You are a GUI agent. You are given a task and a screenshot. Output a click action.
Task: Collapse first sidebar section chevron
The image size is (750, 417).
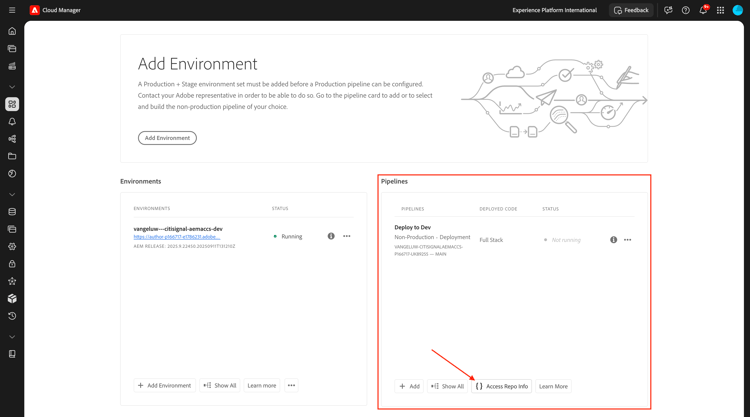pos(12,87)
